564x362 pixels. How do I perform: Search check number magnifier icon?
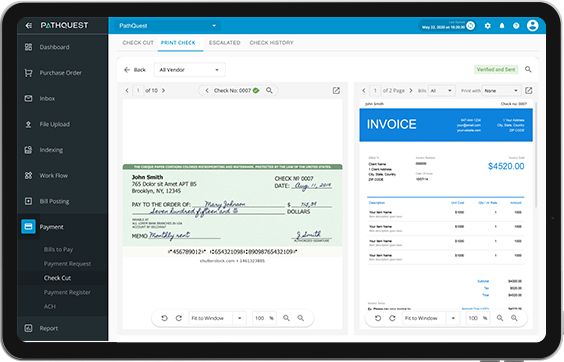tap(269, 90)
